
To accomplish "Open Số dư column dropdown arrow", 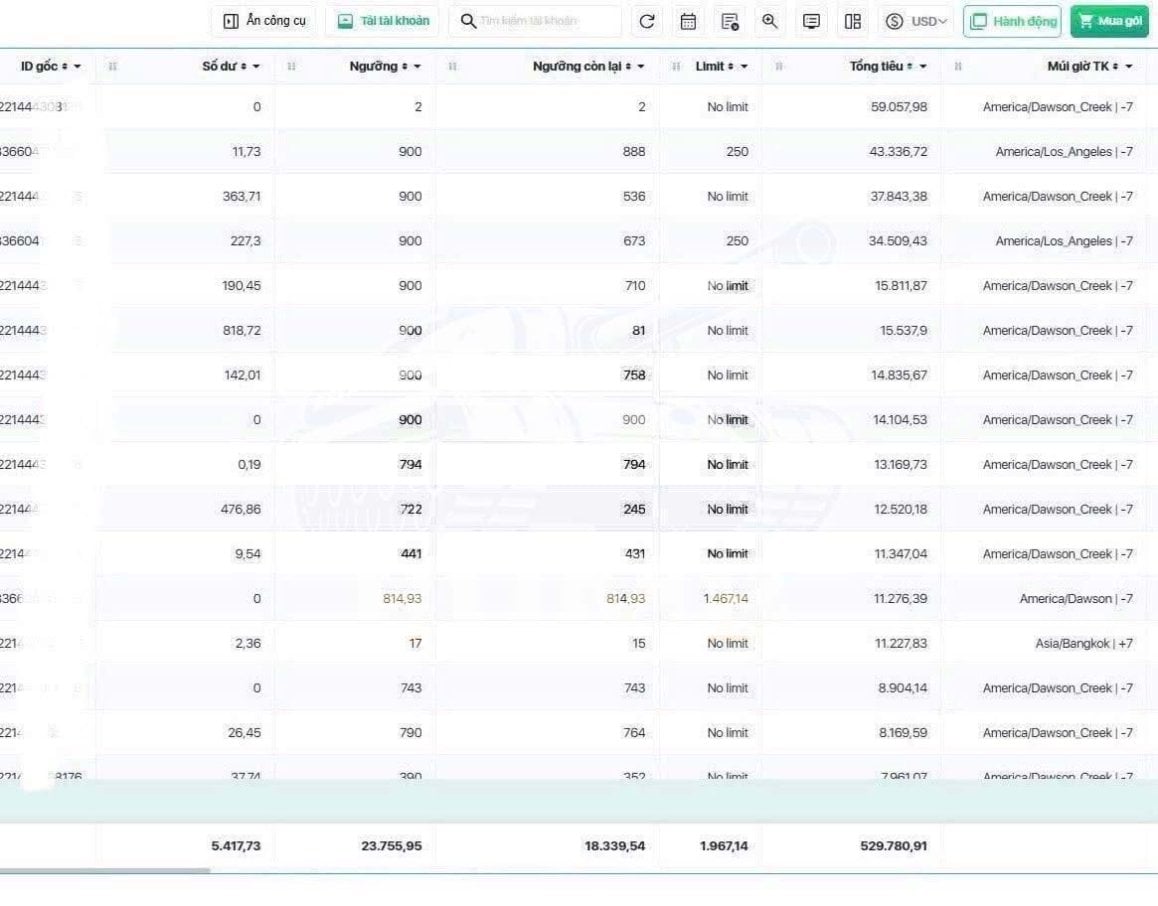I will (256, 66).
